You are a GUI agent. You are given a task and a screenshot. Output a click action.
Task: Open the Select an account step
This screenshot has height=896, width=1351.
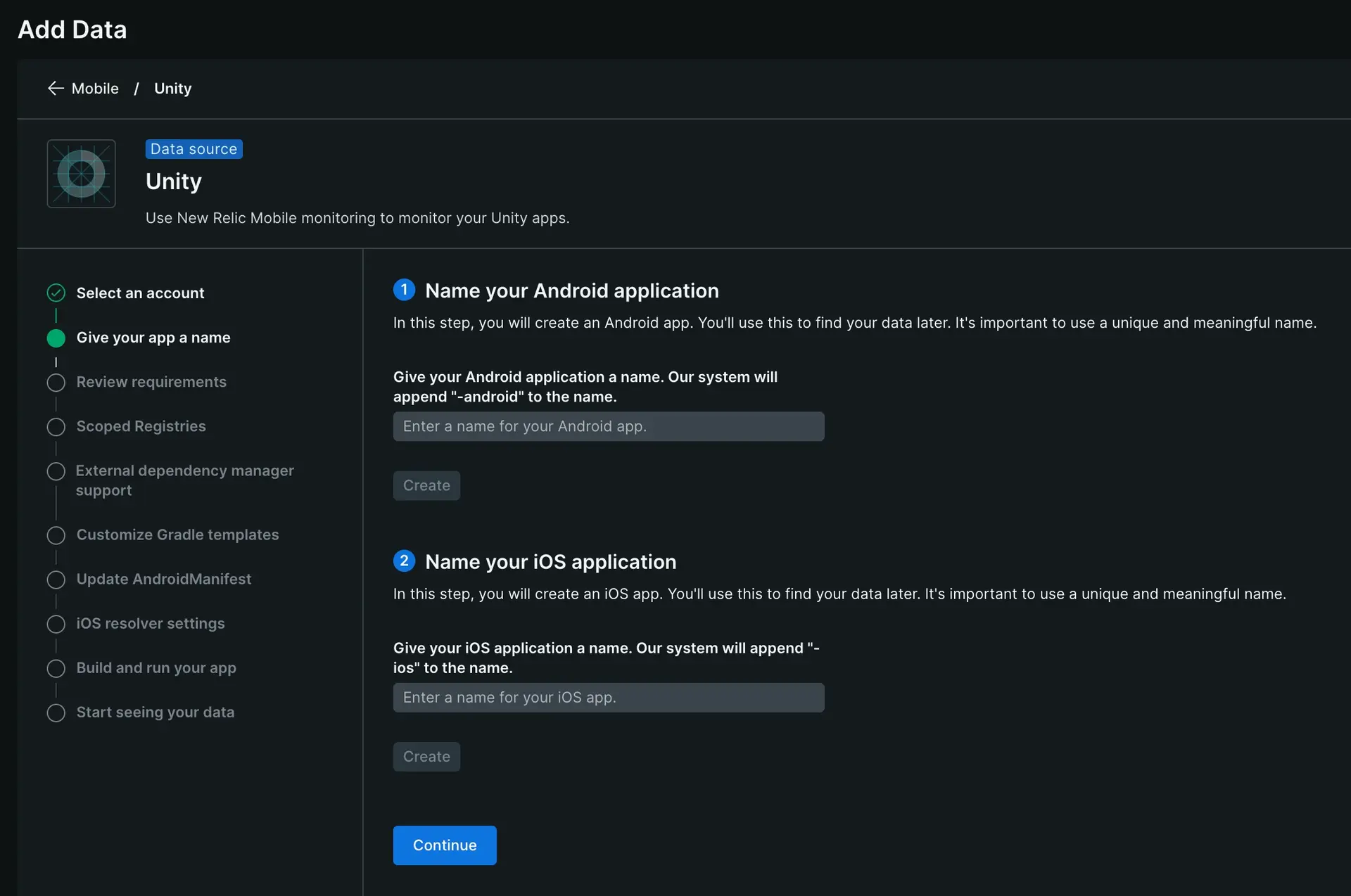coord(140,293)
